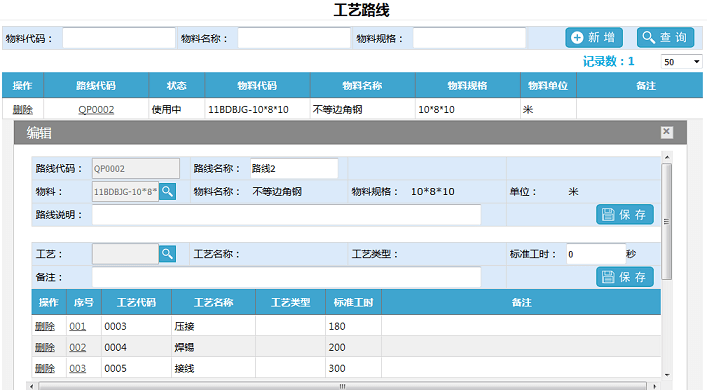Screen dimensions: 707x390
Task: Click the 工艺类型 column header
Action: 291,302
